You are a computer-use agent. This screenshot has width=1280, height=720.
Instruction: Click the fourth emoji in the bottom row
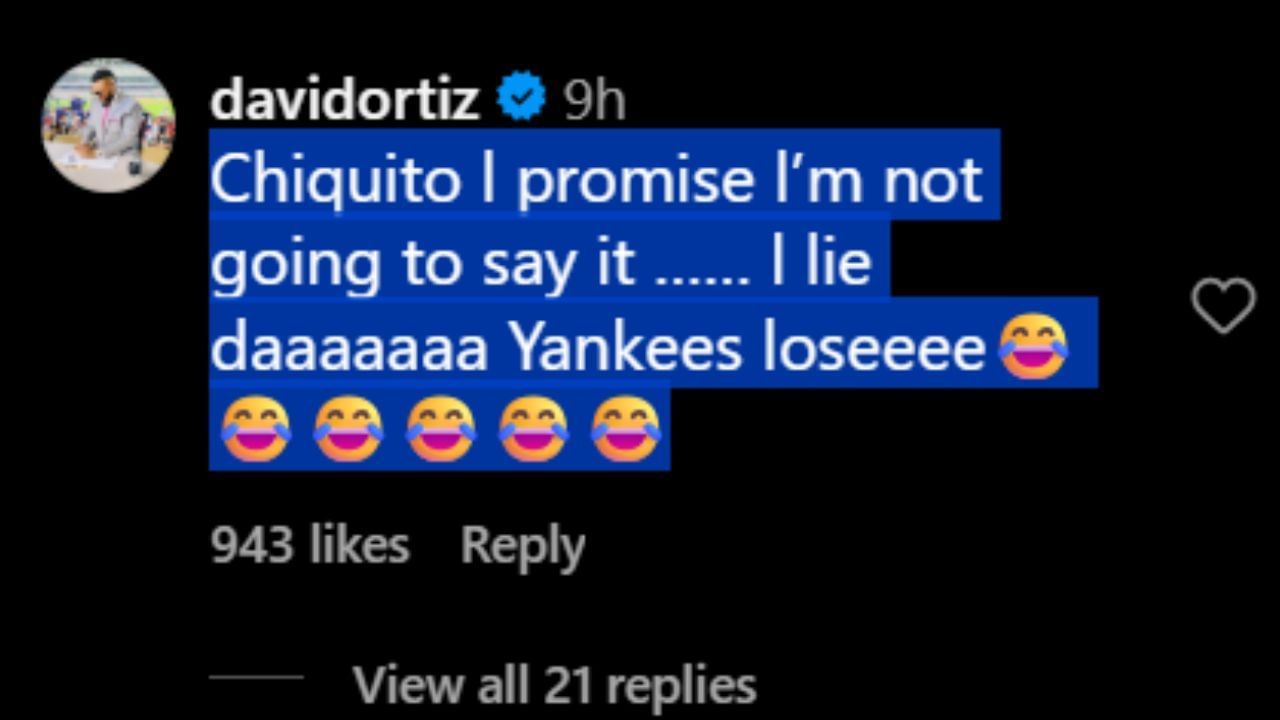pos(533,429)
